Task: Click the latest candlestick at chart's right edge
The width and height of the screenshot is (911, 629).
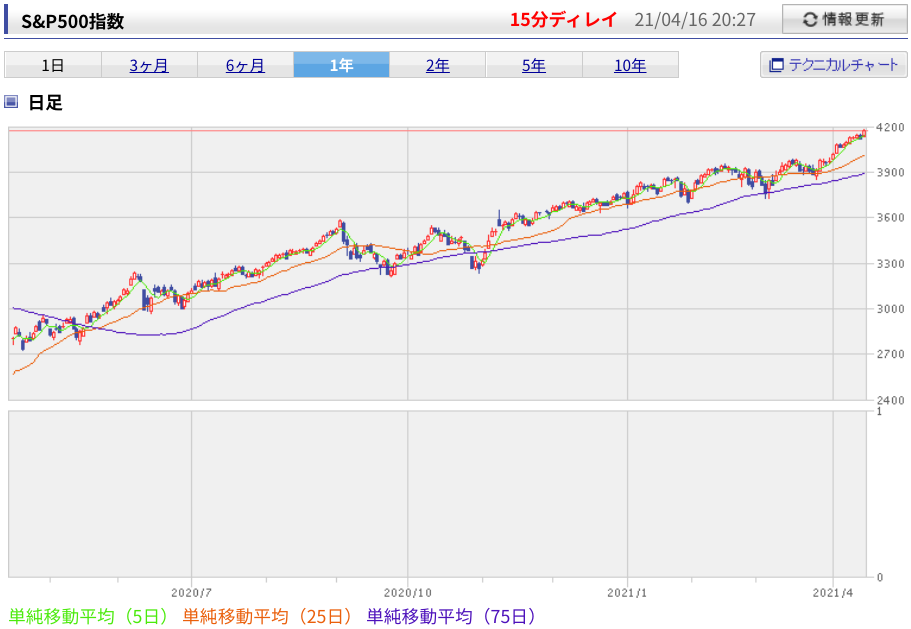Action: pyautogui.click(x=864, y=134)
